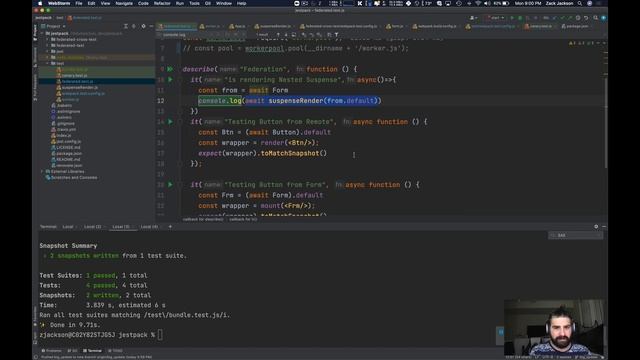This screenshot has height=360, width=640.
Task: Click 'callback for describe()' breadcrumb
Action: tap(203, 219)
